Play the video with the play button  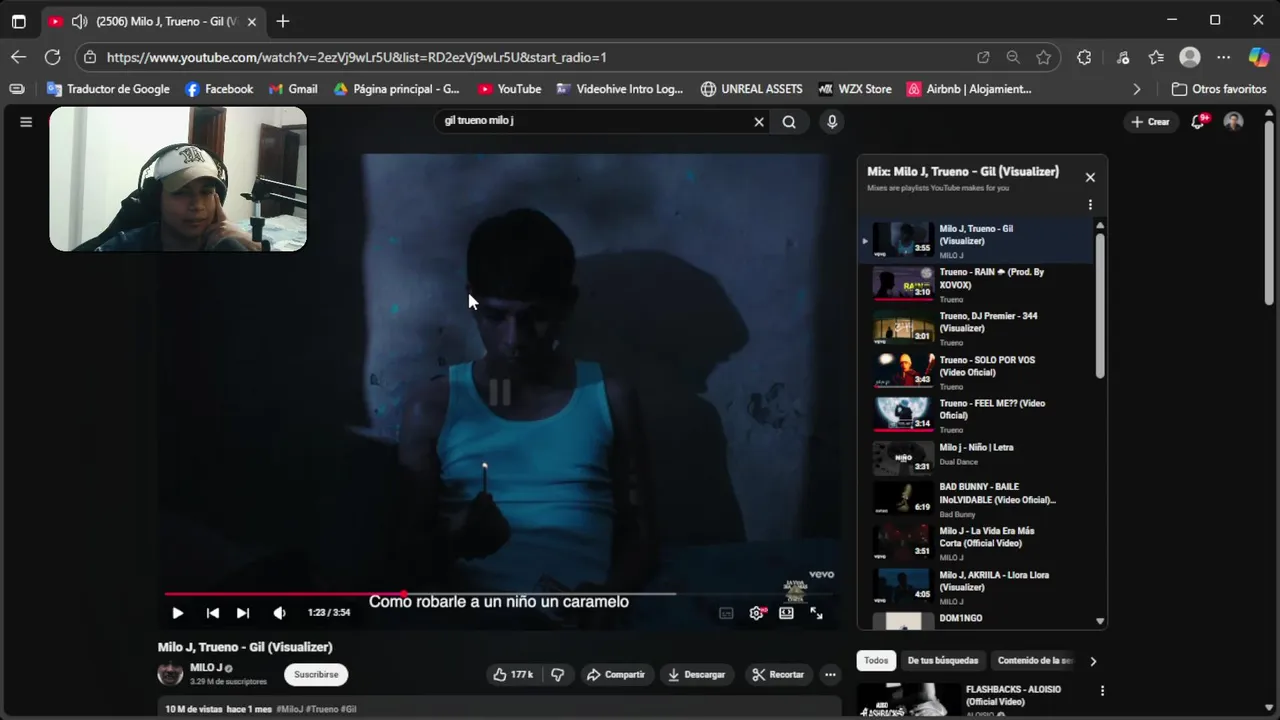(178, 613)
